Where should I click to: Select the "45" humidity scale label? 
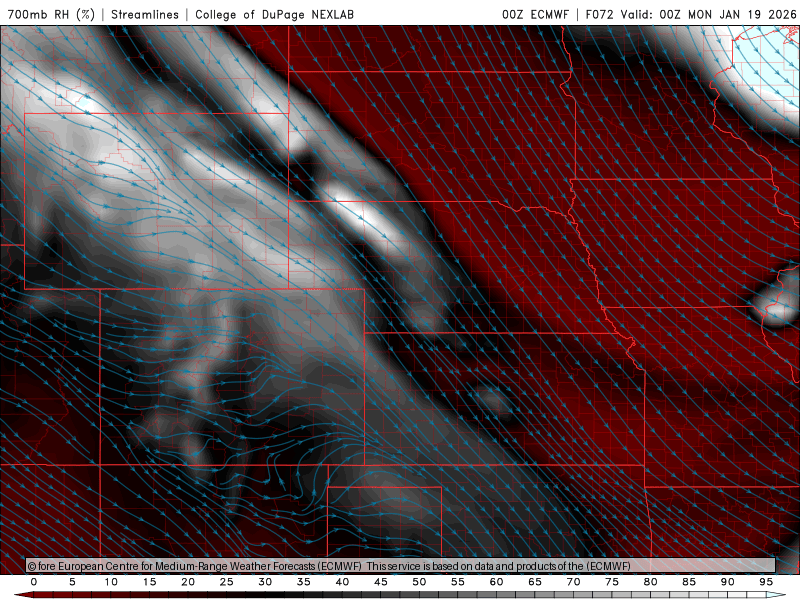click(381, 582)
